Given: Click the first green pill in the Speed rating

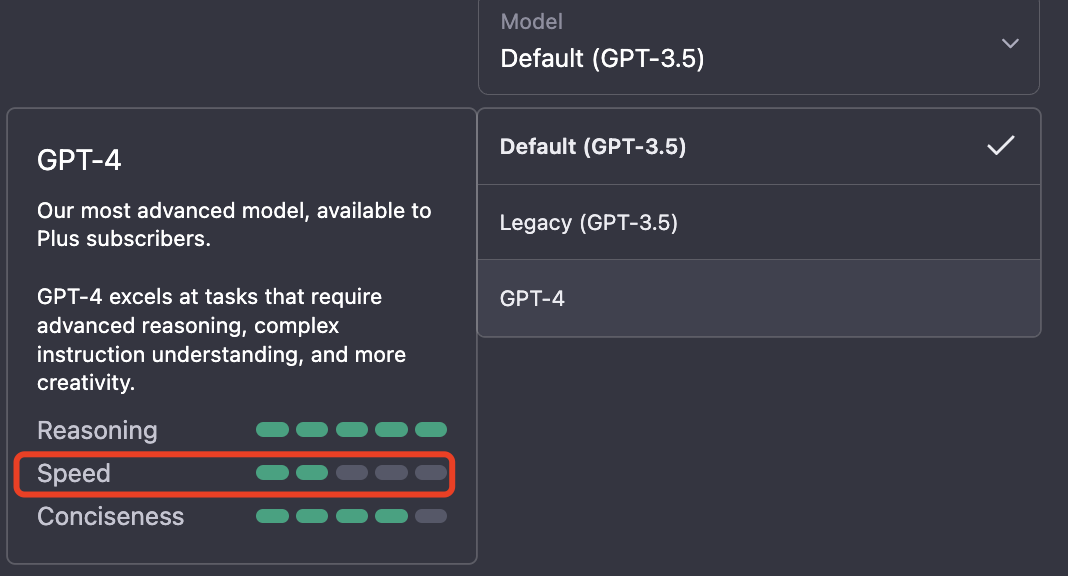Looking at the screenshot, I should tap(272, 473).
